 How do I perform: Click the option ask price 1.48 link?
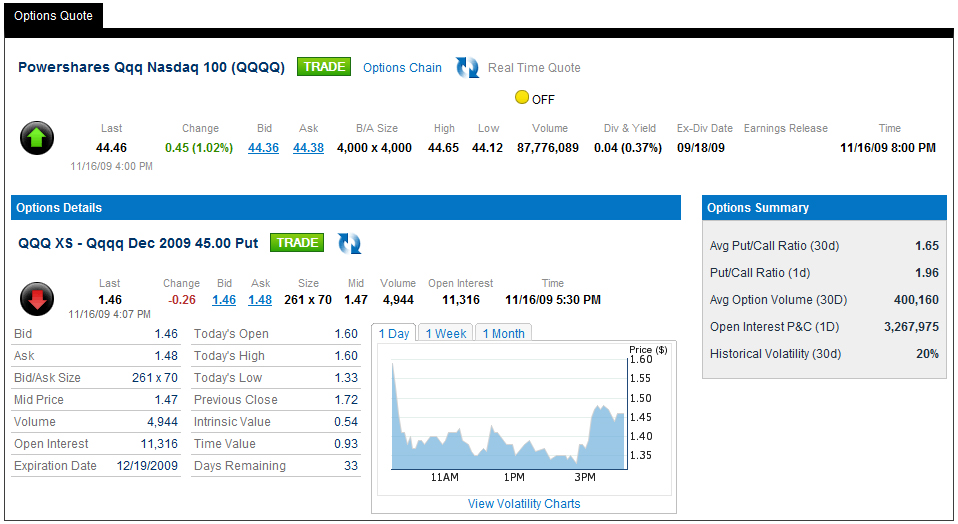[x=260, y=300]
